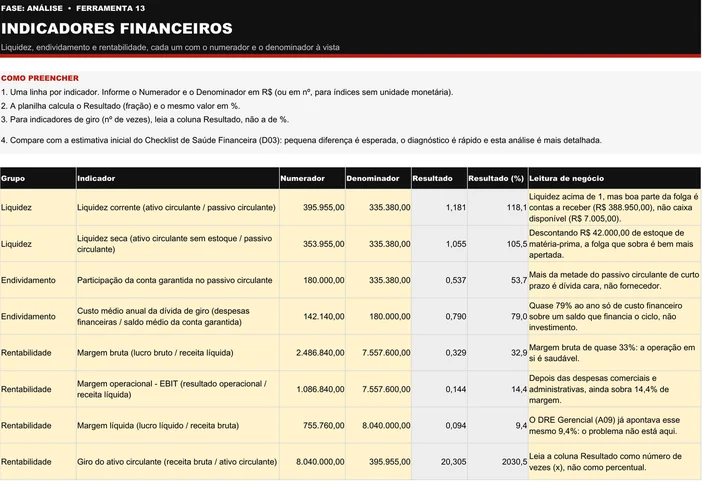
Task: Select the note 'Depois das despesas comerciais'
Action: (x=614, y=389)
